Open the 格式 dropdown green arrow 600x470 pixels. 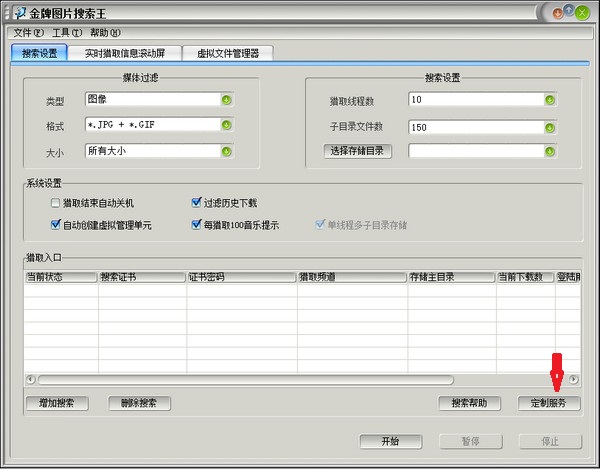pos(227,125)
